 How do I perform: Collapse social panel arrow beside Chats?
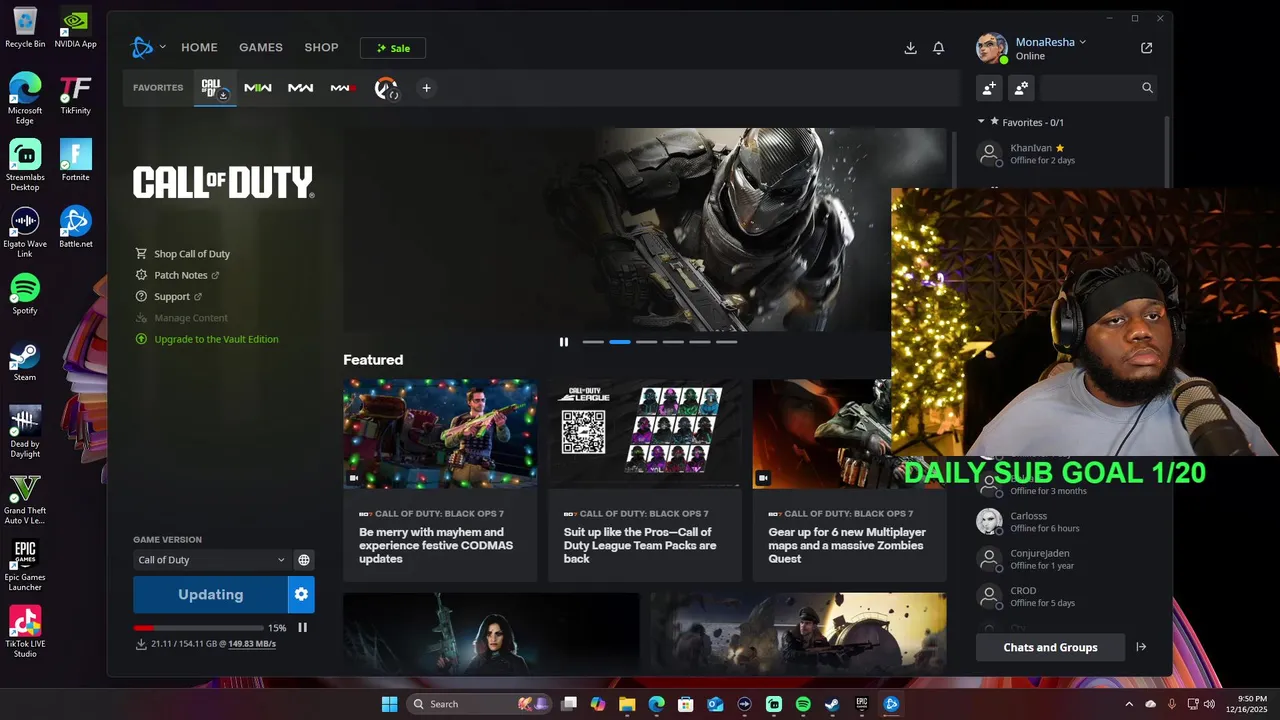point(1141,647)
